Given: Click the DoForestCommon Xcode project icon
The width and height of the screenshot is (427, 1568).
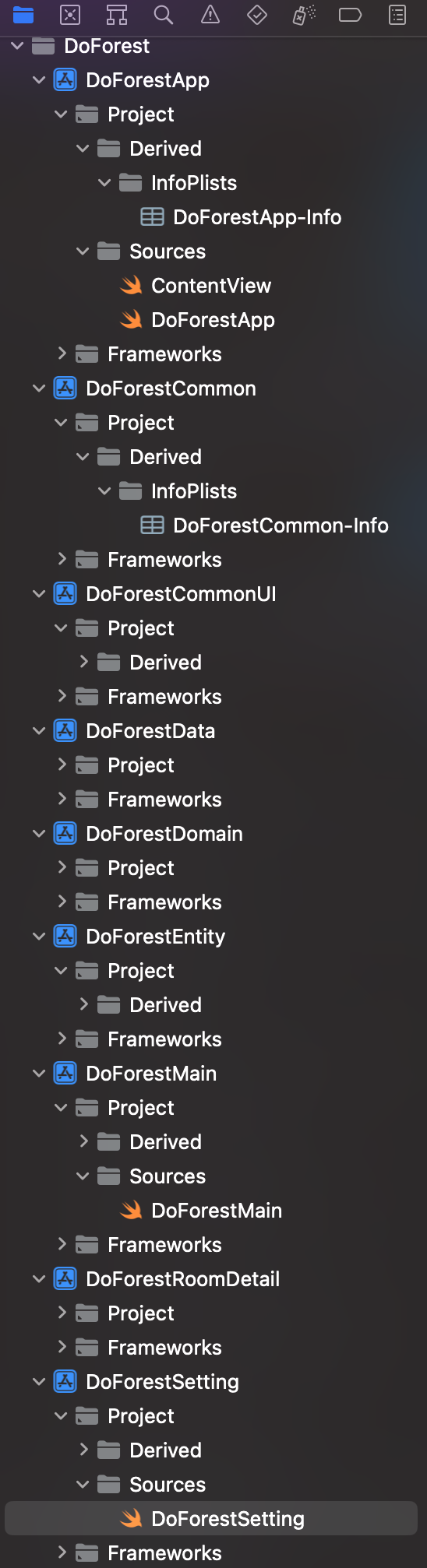Looking at the screenshot, I should [x=65, y=388].
